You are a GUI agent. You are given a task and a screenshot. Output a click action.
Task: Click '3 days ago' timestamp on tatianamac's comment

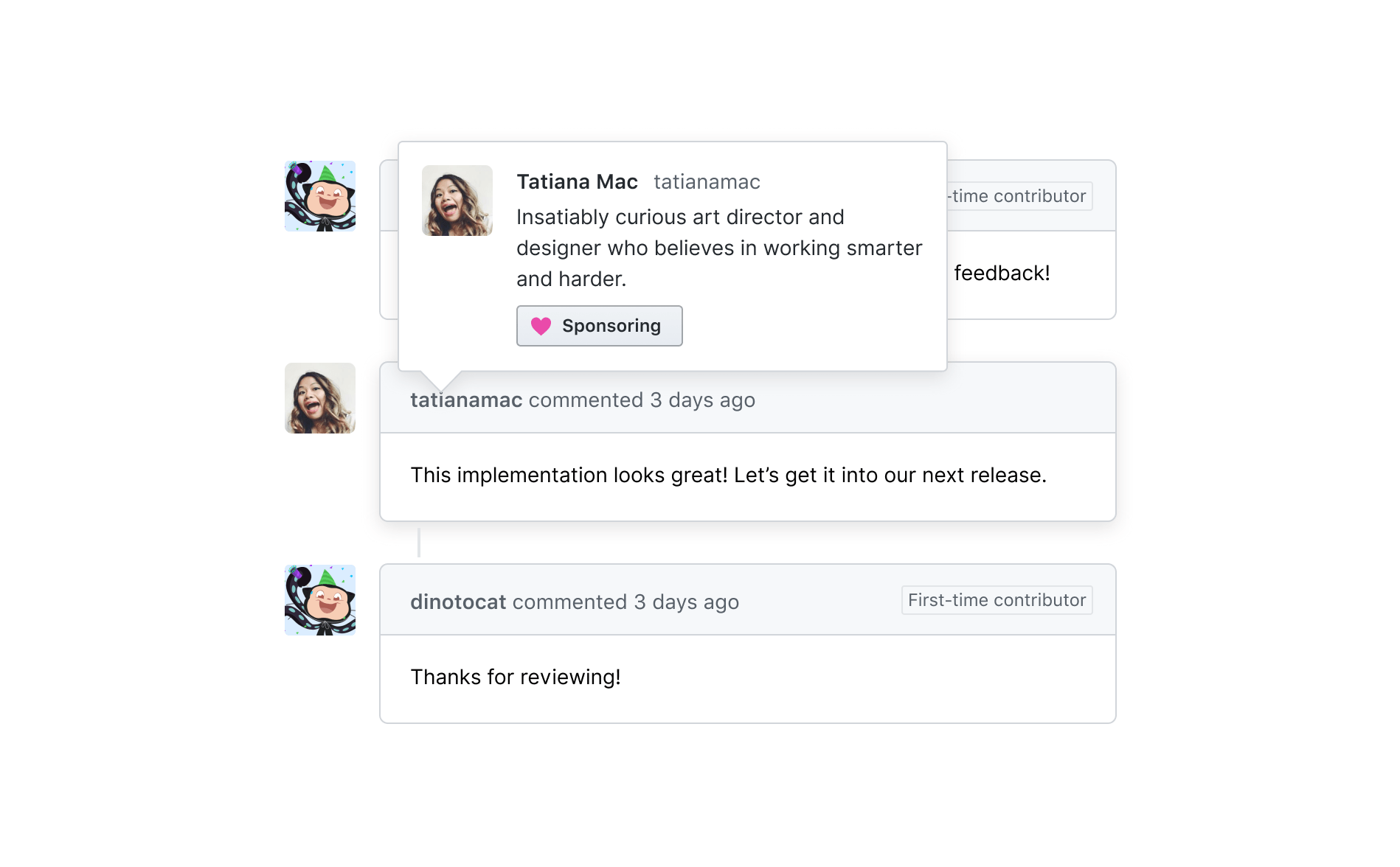(702, 400)
